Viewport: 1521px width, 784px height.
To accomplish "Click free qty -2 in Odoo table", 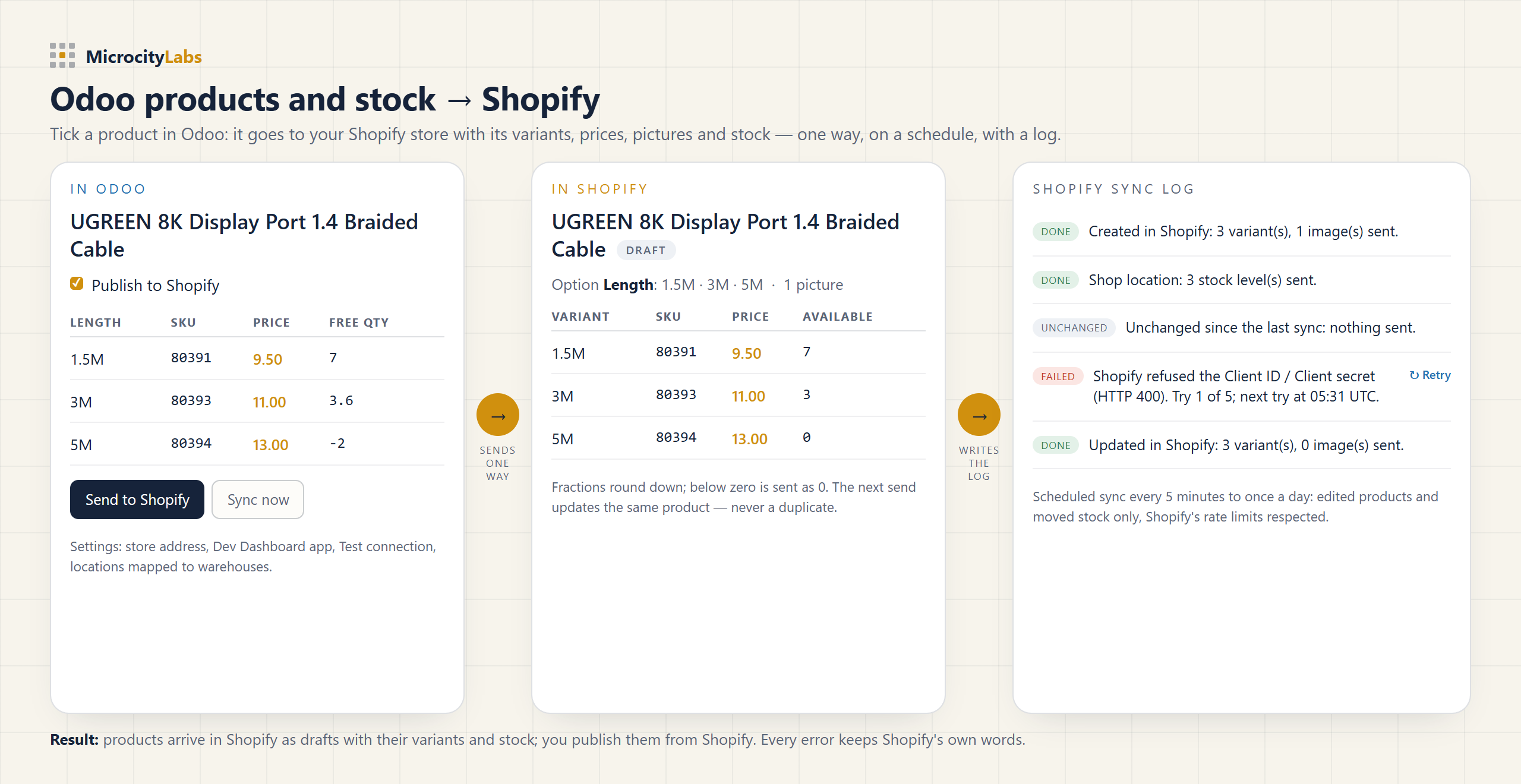I will click(337, 443).
